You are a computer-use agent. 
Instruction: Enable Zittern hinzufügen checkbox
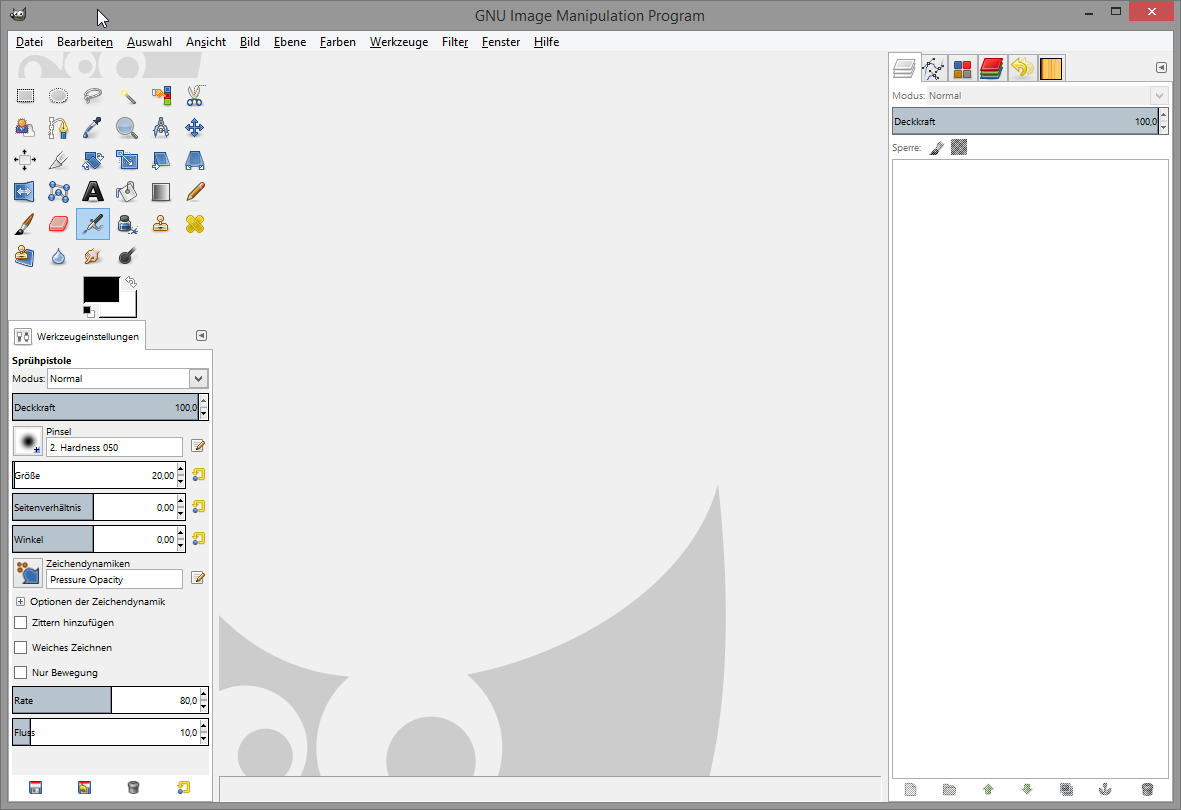(21, 623)
